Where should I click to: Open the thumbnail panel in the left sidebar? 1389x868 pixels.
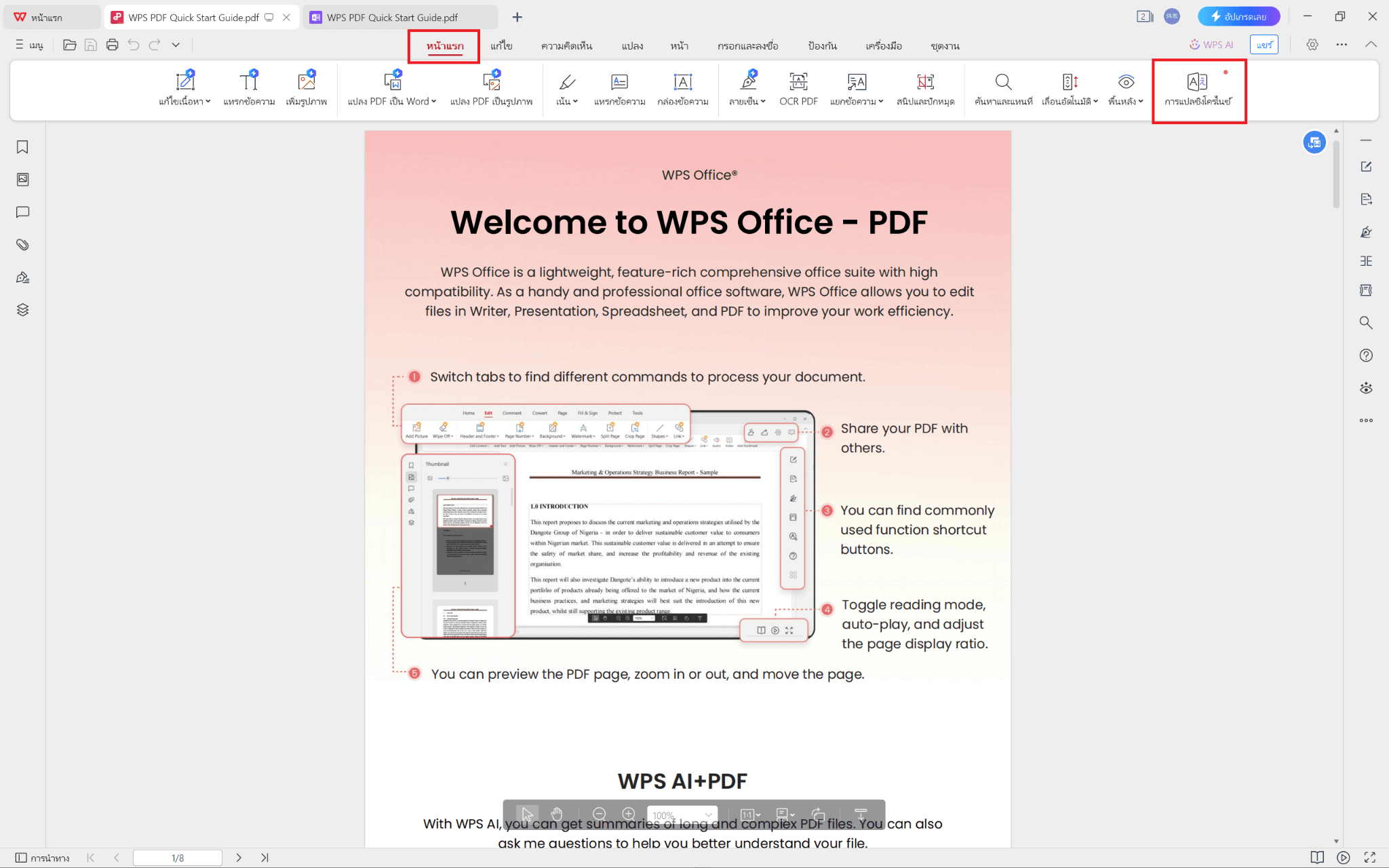22,180
